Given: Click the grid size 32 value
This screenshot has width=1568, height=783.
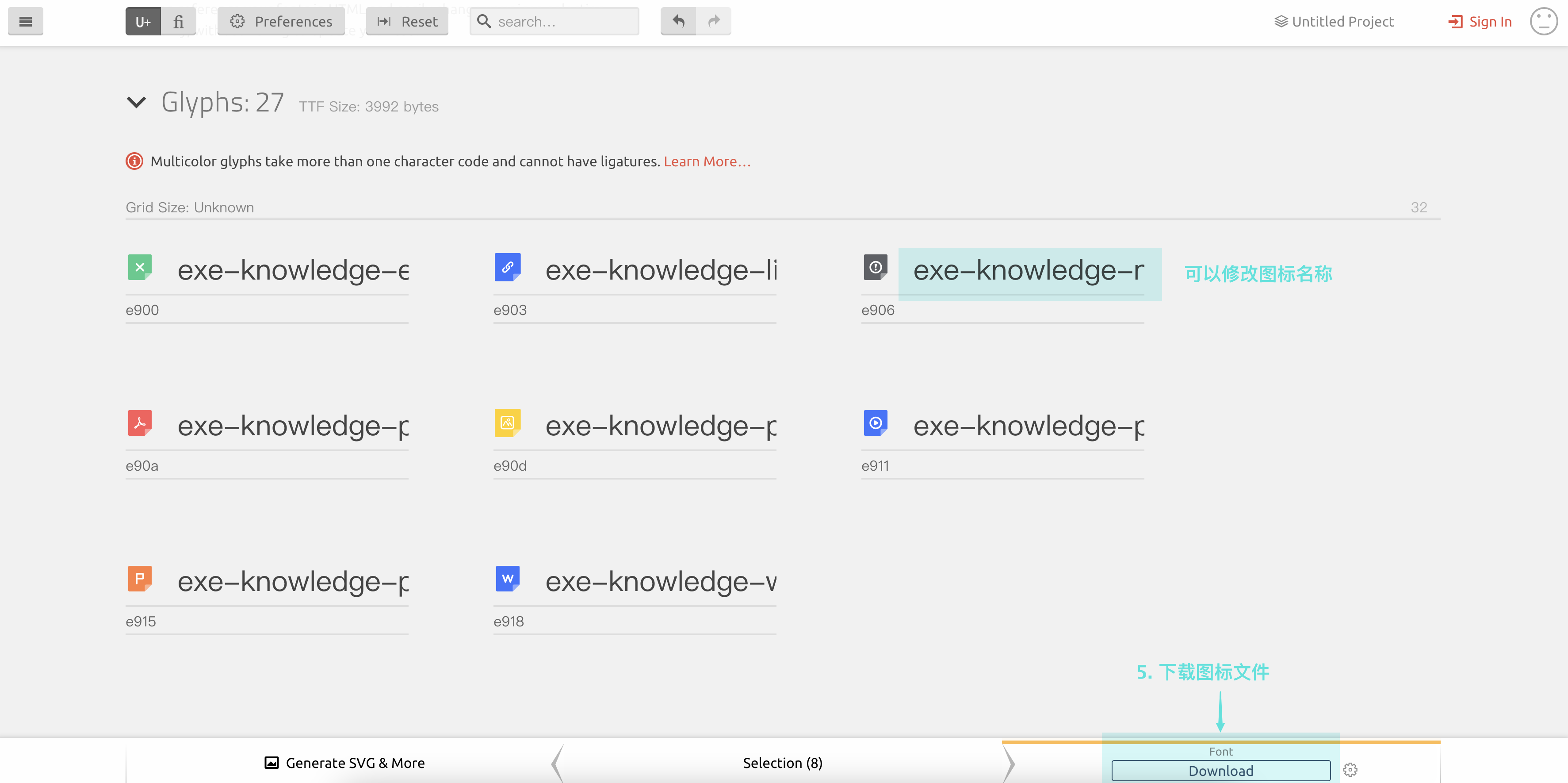Looking at the screenshot, I should 1418,207.
